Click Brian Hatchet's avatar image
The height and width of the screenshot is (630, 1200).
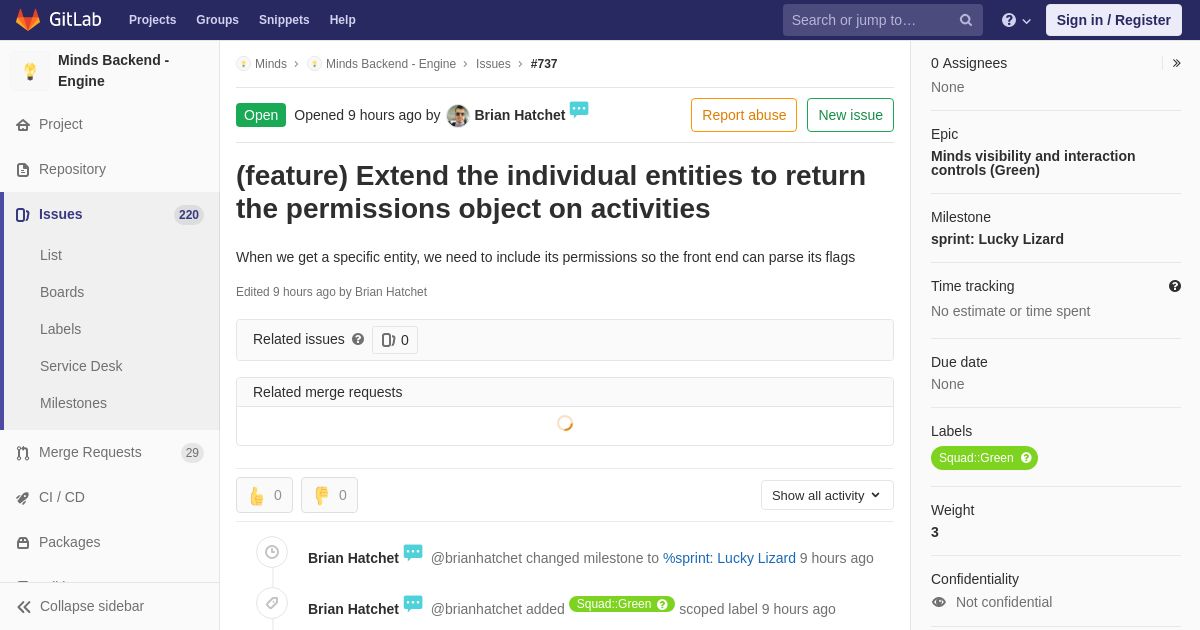click(x=458, y=116)
